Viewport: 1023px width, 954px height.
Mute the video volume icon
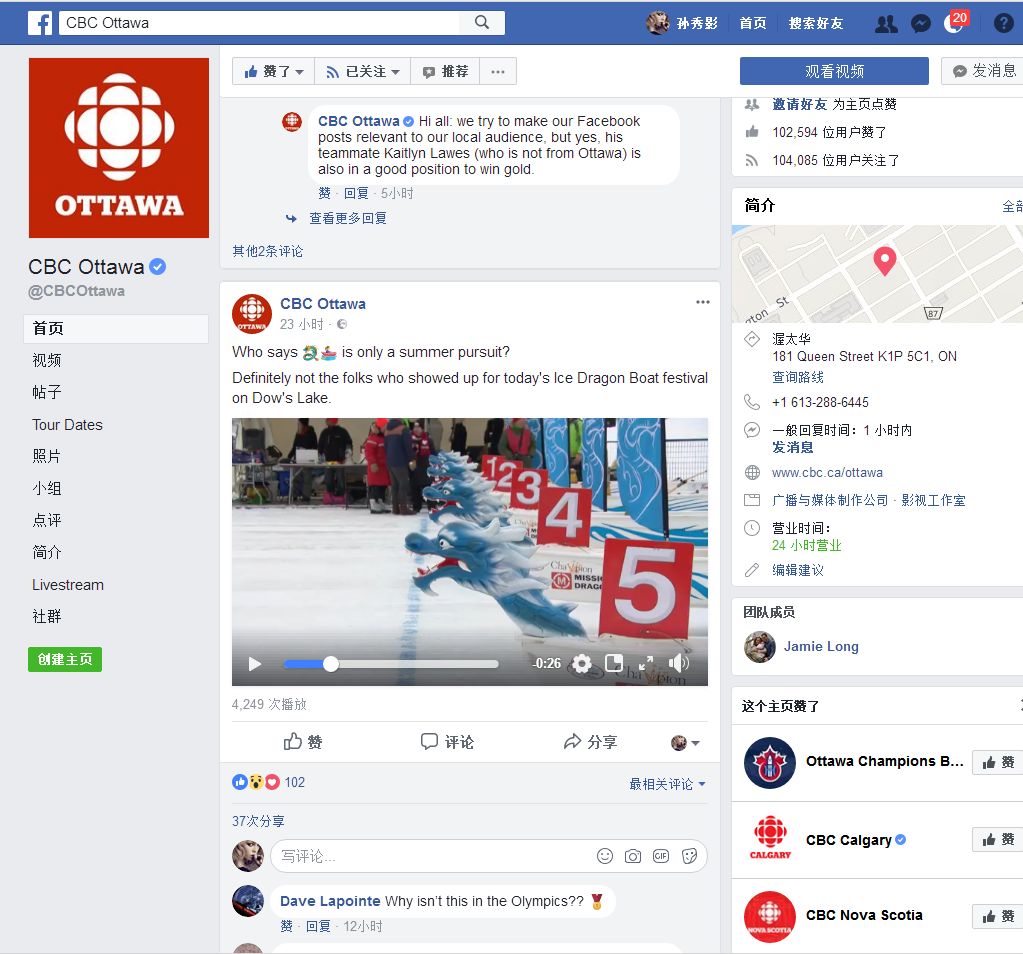pyautogui.click(x=678, y=664)
